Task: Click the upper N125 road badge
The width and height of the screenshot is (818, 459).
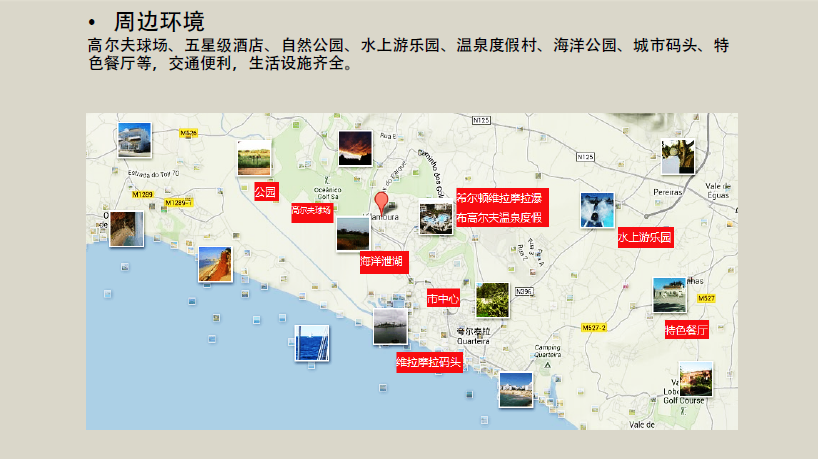Action: [x=481, y=120]
